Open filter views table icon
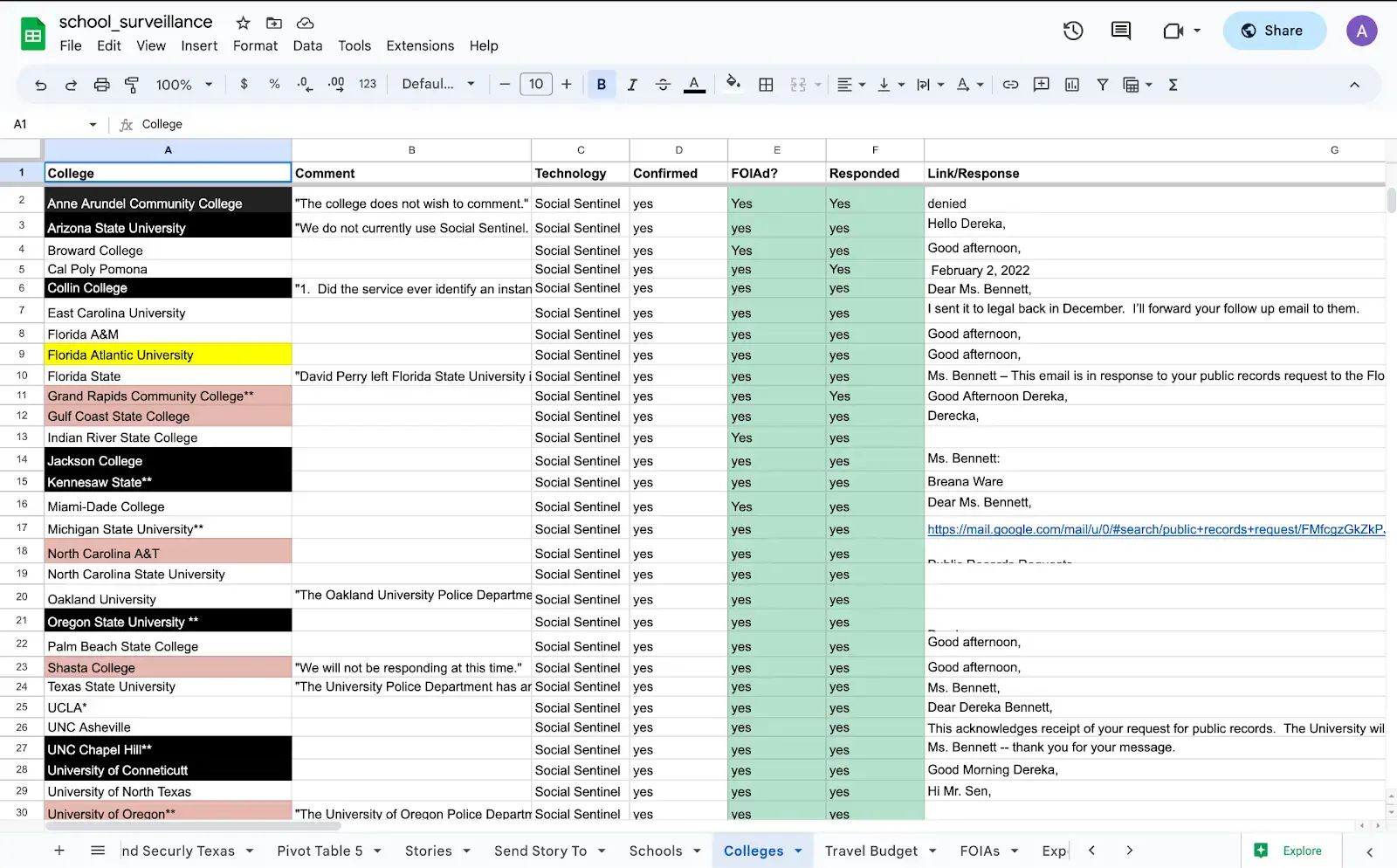Viewport: 1397px width, 868px height. 1137,85
